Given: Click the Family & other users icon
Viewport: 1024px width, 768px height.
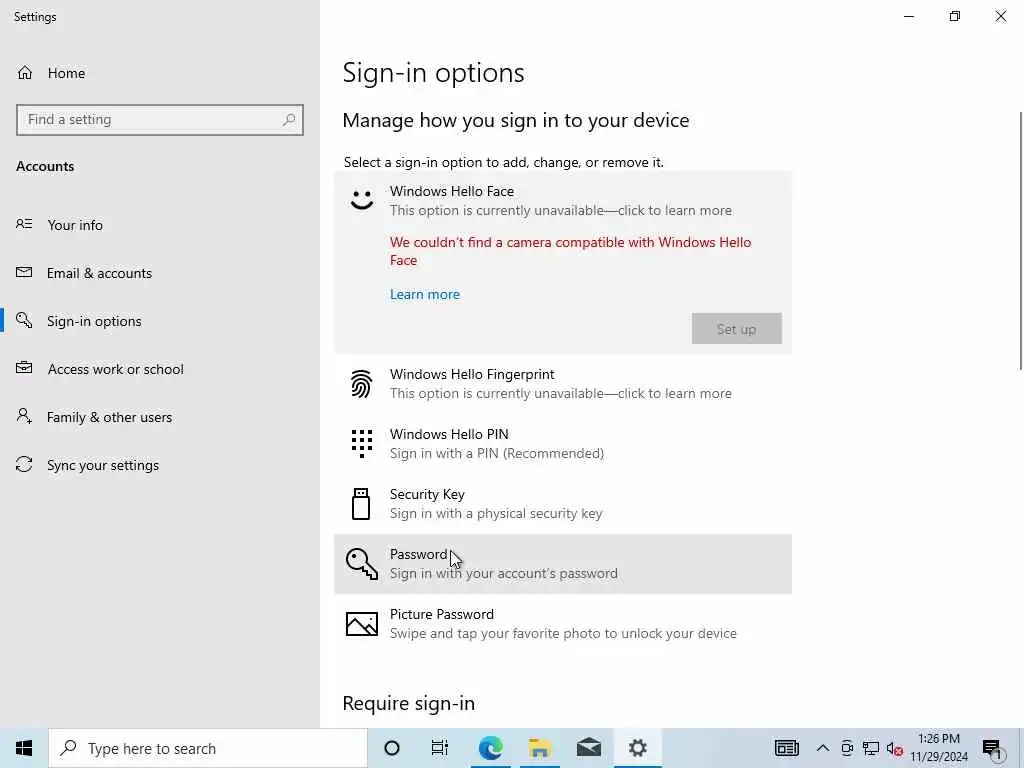Looking at the screenshot, I should pyautogui.click(x=24, y=416).
